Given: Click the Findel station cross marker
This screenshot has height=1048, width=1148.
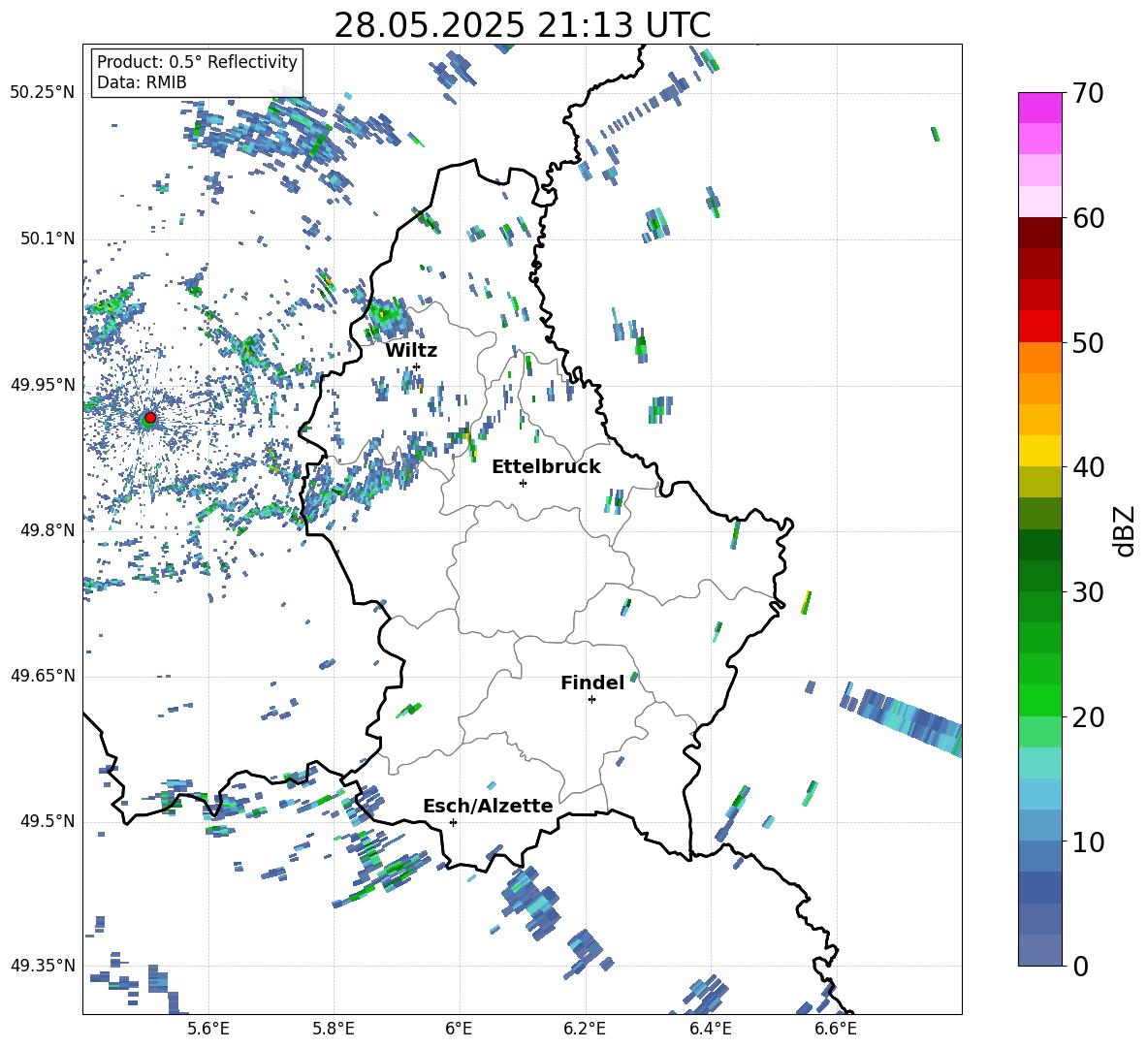Looking at the screenshot, I should click(591, 700).
